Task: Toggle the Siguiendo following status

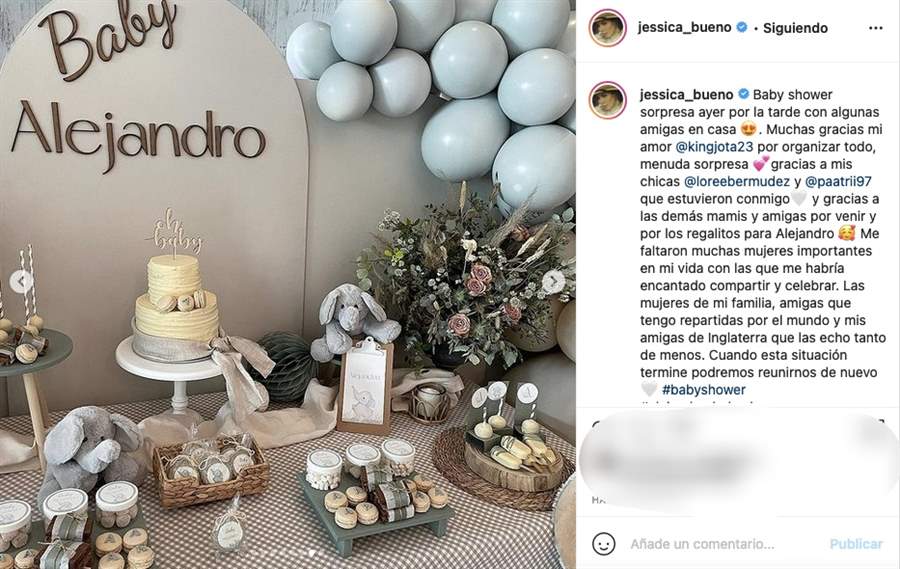Action: click(x=795, y=28)
